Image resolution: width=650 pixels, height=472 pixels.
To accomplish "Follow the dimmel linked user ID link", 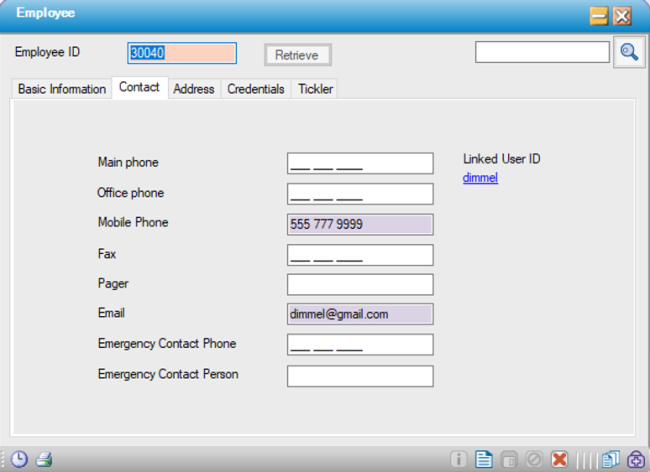I will tap(480, 178).
